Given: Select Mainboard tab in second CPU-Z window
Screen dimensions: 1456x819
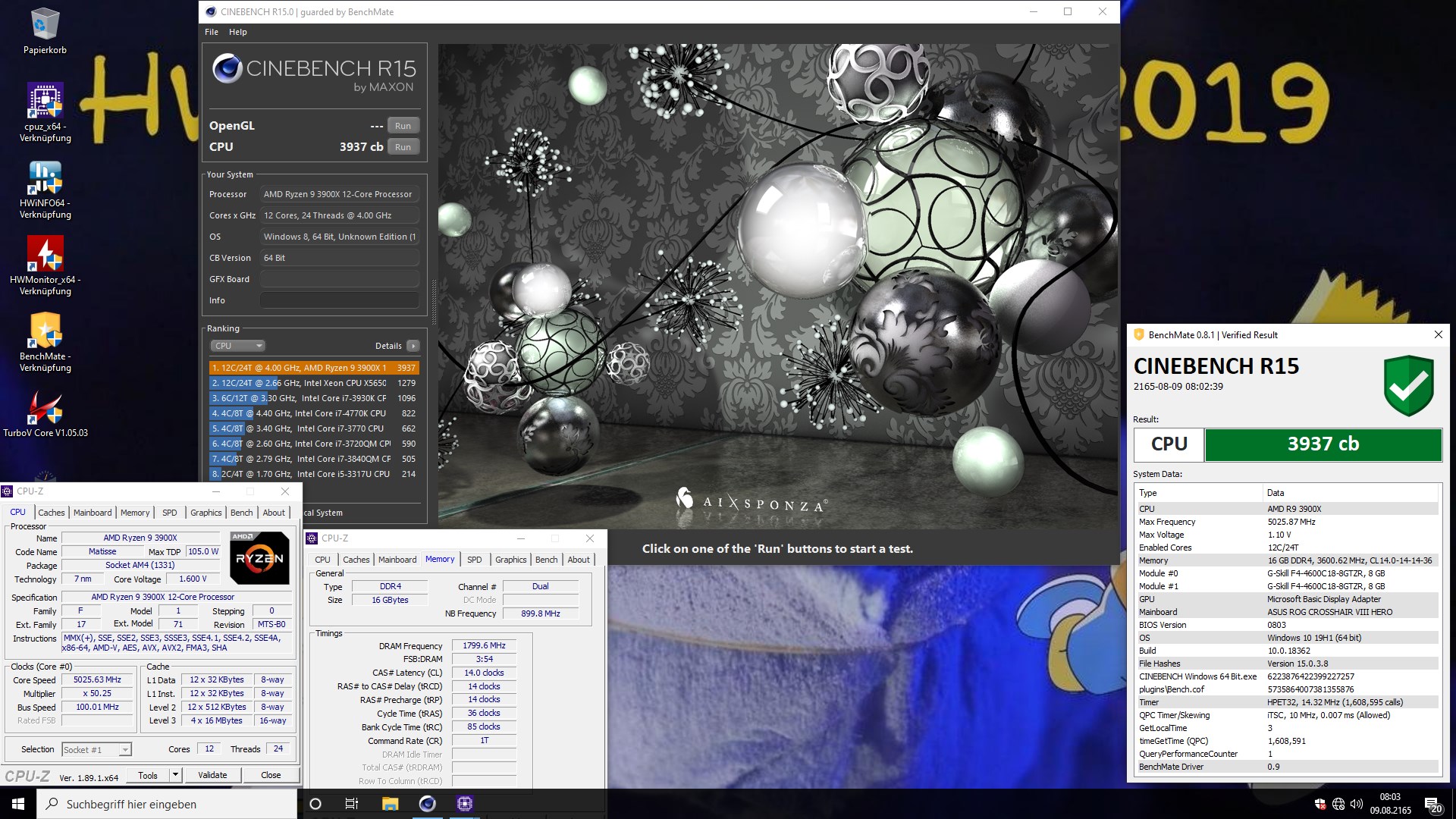Looking at the screenshot, I should pyautogui.click(x=397, y=560).
